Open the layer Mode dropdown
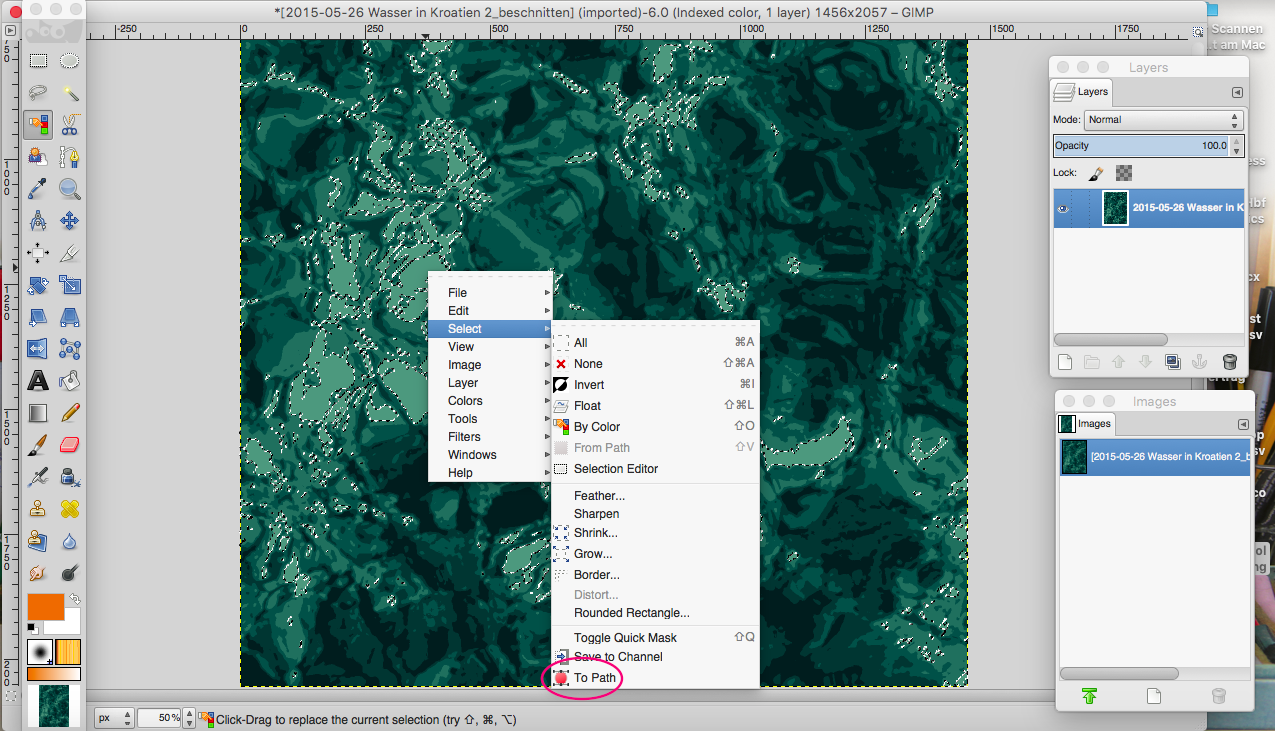Viewport: 1275px width, 731px height. click(x=1163, y=120)
